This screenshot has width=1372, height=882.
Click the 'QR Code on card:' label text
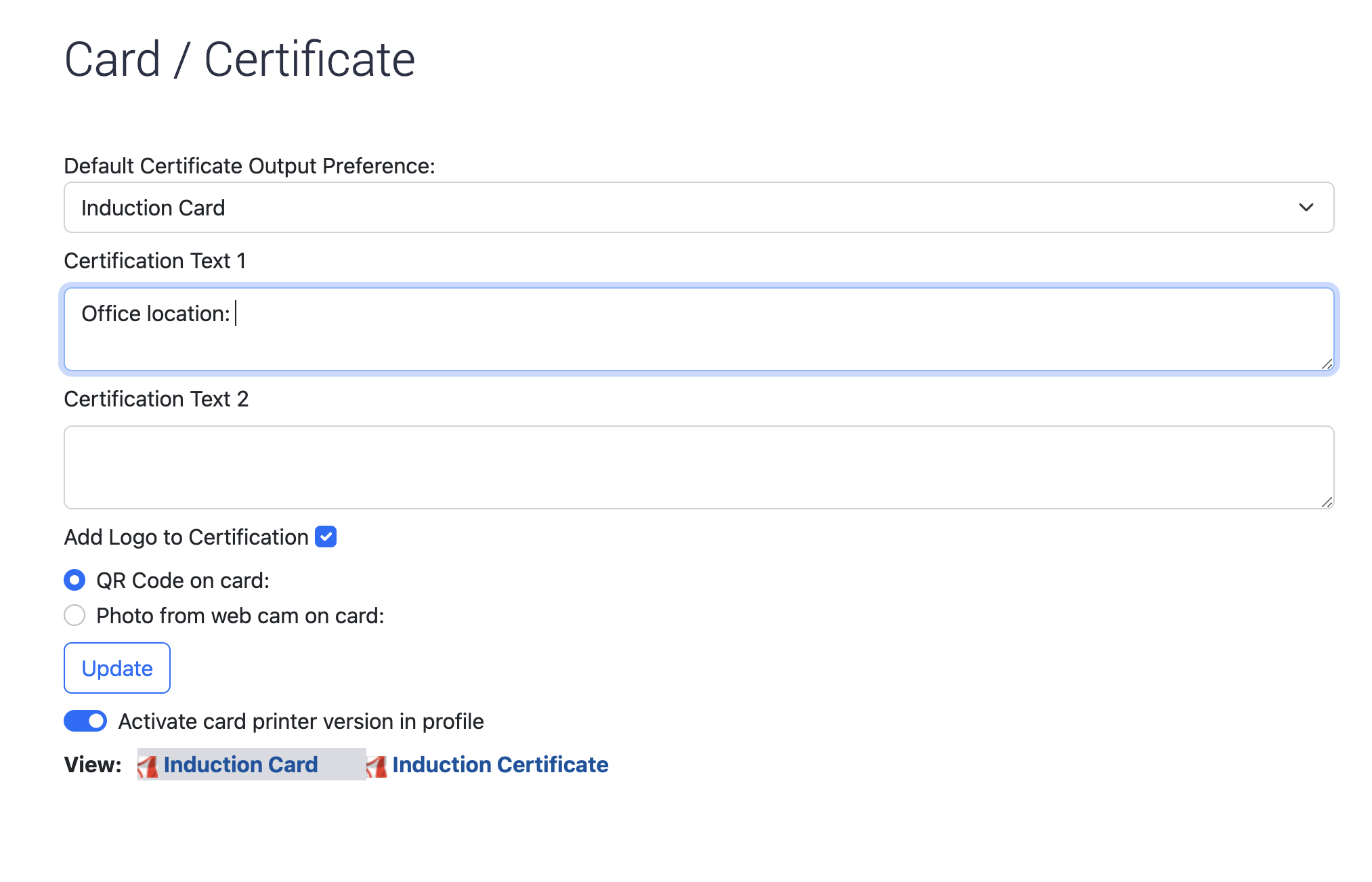[x=183, y=581]
